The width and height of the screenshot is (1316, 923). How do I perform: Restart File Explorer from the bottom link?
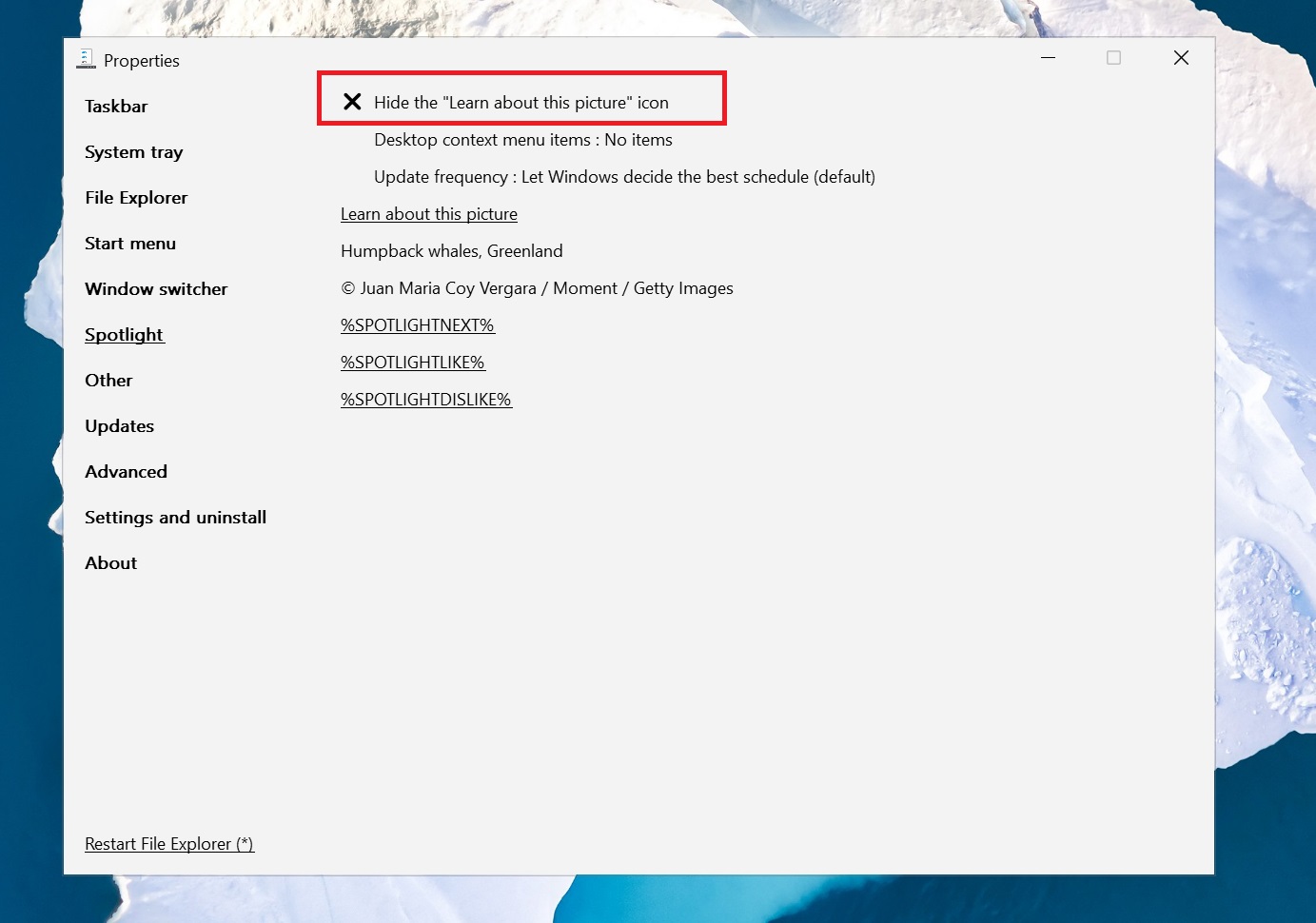168,843
